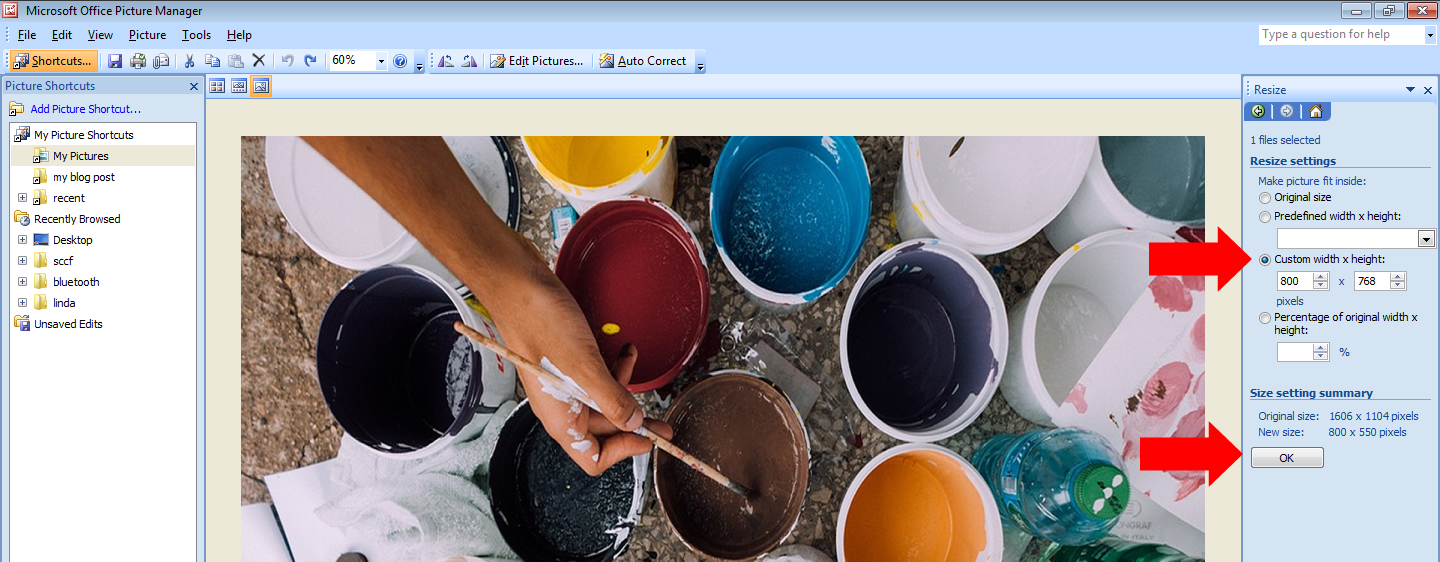Viewport: 1440px width, 562px height.
Task: Click the Cut scissors icon
Action: tap(189, 61)
